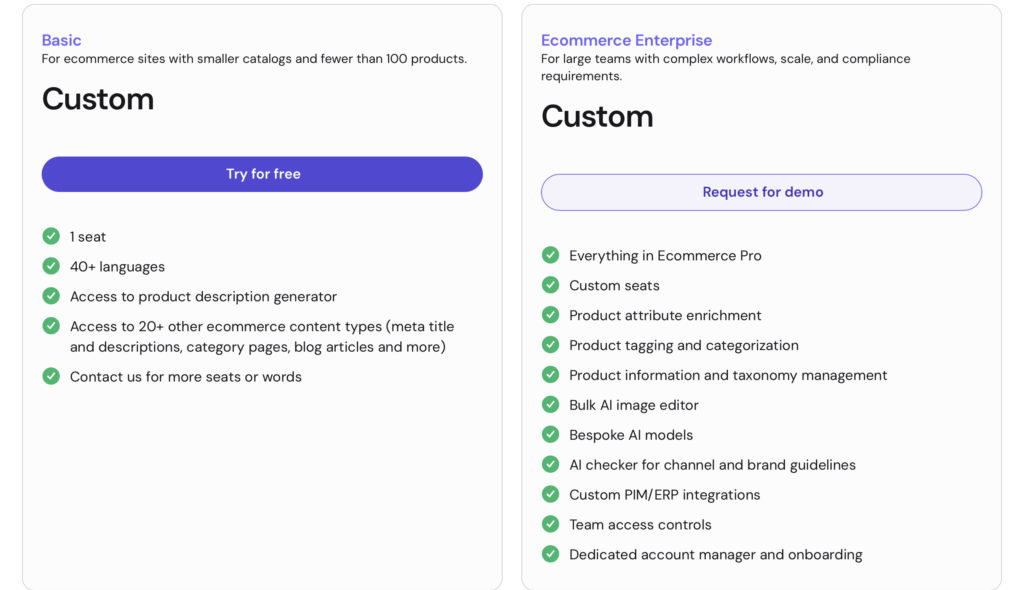Click 'Product attribute enrichment' text
This screenshot has width=1024, height=590.
click(x=665, y=316)
